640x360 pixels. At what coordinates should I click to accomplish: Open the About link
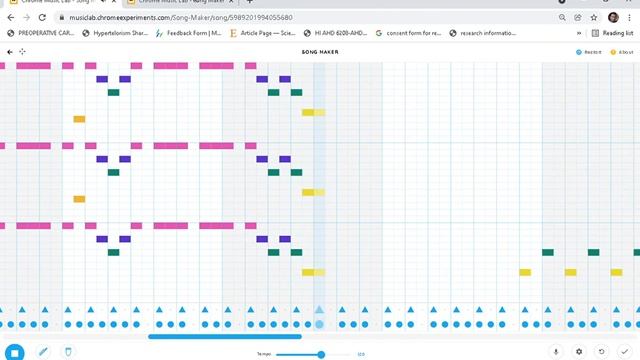tap(622, 52)
